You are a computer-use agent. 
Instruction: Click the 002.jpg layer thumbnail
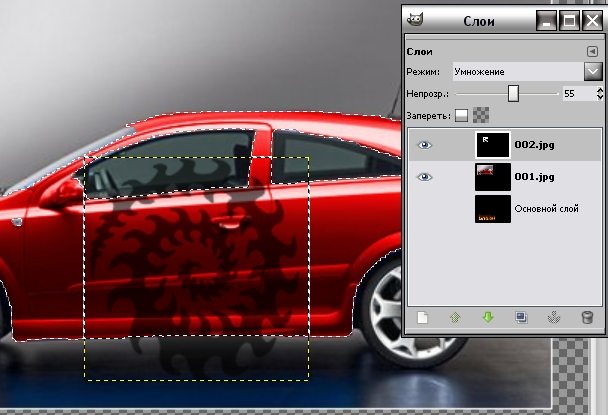point(492,146)
